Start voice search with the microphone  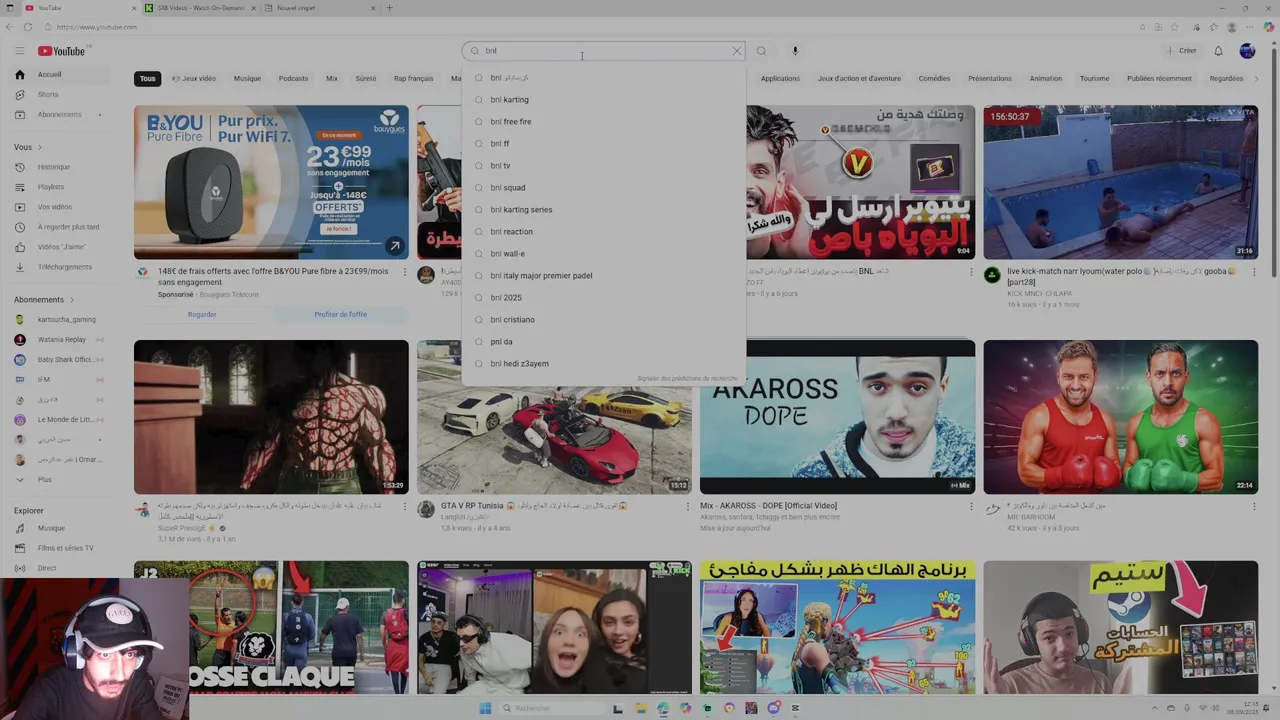pyautogui.click(x=795, y=51)
